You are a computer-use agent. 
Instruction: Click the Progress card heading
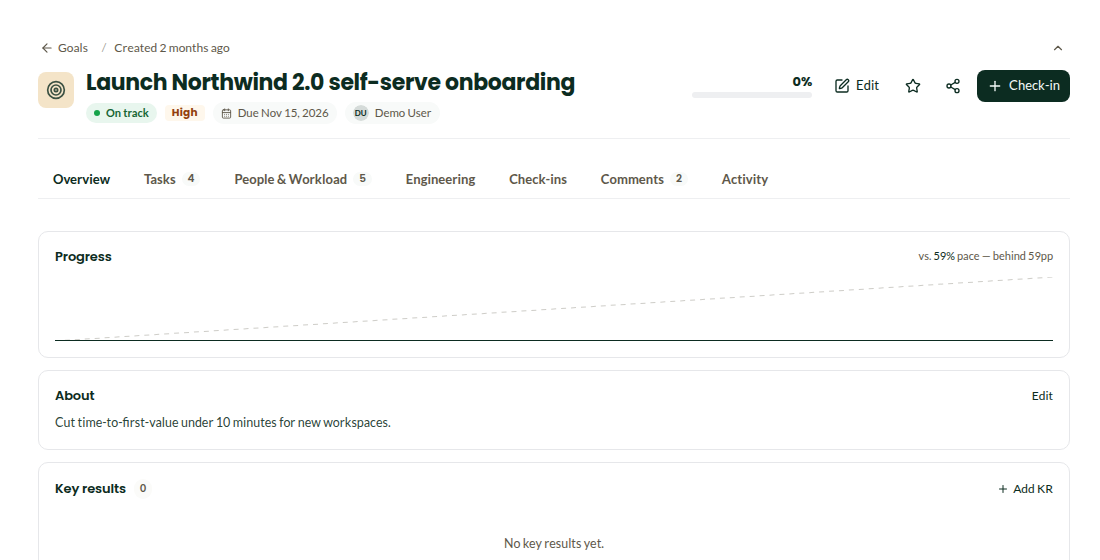pos(83,257)
